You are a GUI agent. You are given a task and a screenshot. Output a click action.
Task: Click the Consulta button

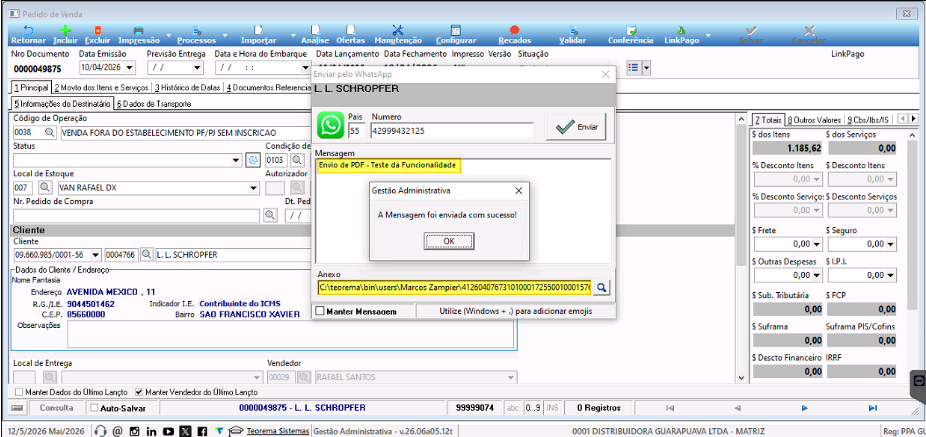56,408
